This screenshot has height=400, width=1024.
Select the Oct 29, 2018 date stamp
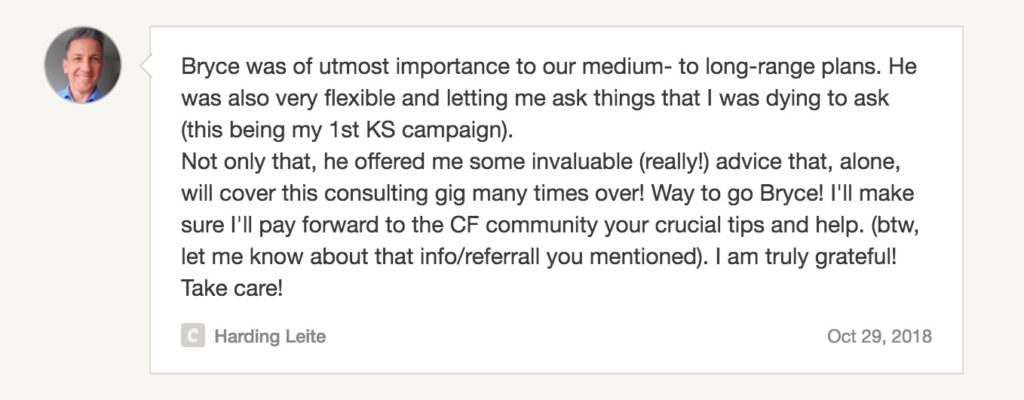(x=879, y=337)
